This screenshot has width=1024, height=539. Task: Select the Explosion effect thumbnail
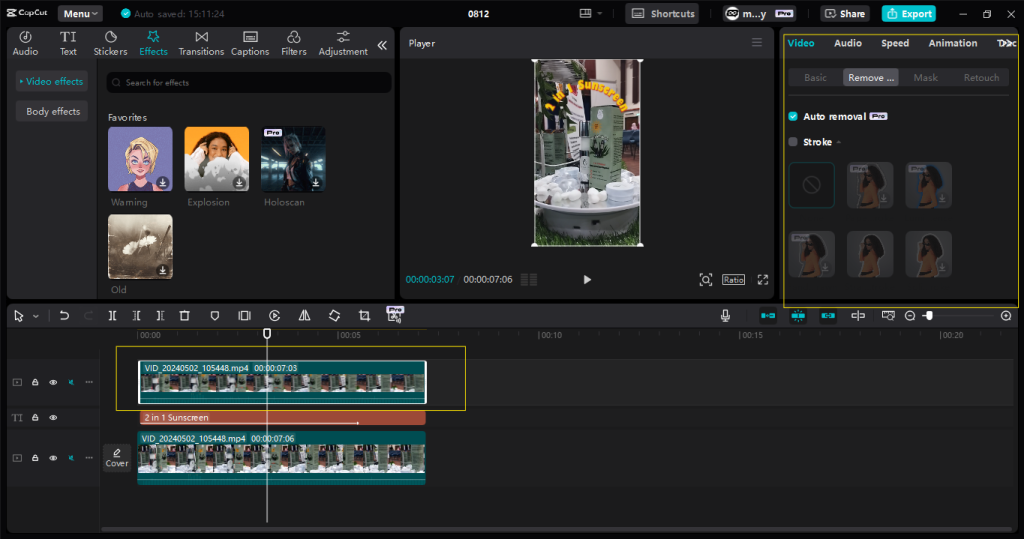tap(217, 159)
